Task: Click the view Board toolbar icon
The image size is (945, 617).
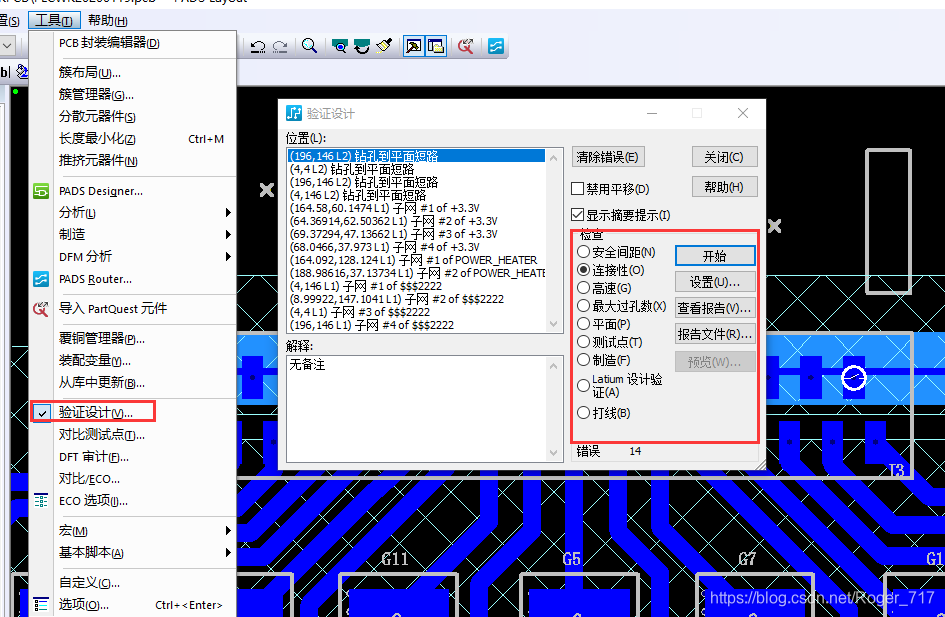Action: pyautogui.click(x=340, y=46)
